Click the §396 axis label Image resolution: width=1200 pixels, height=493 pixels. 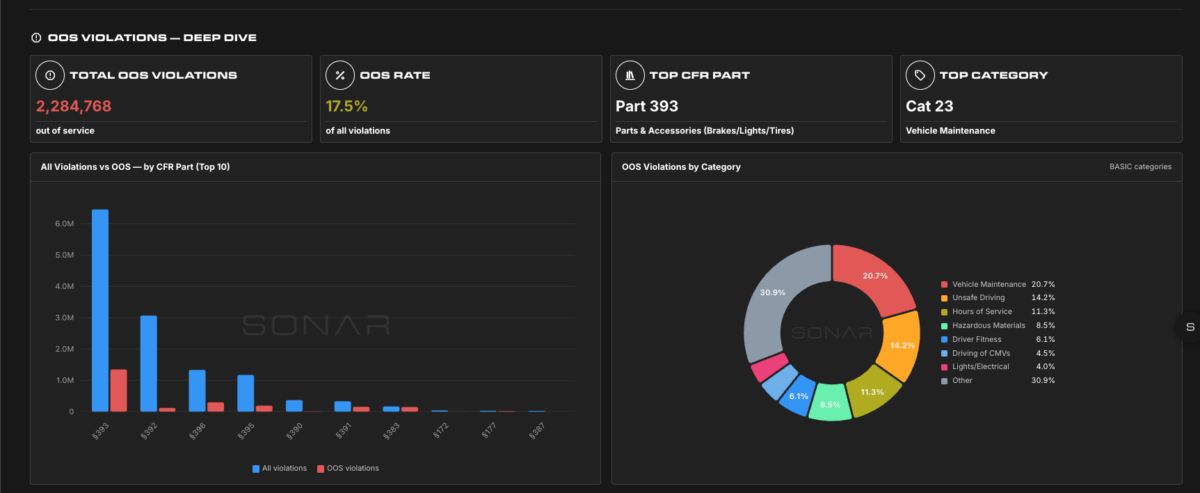(195, 431)
